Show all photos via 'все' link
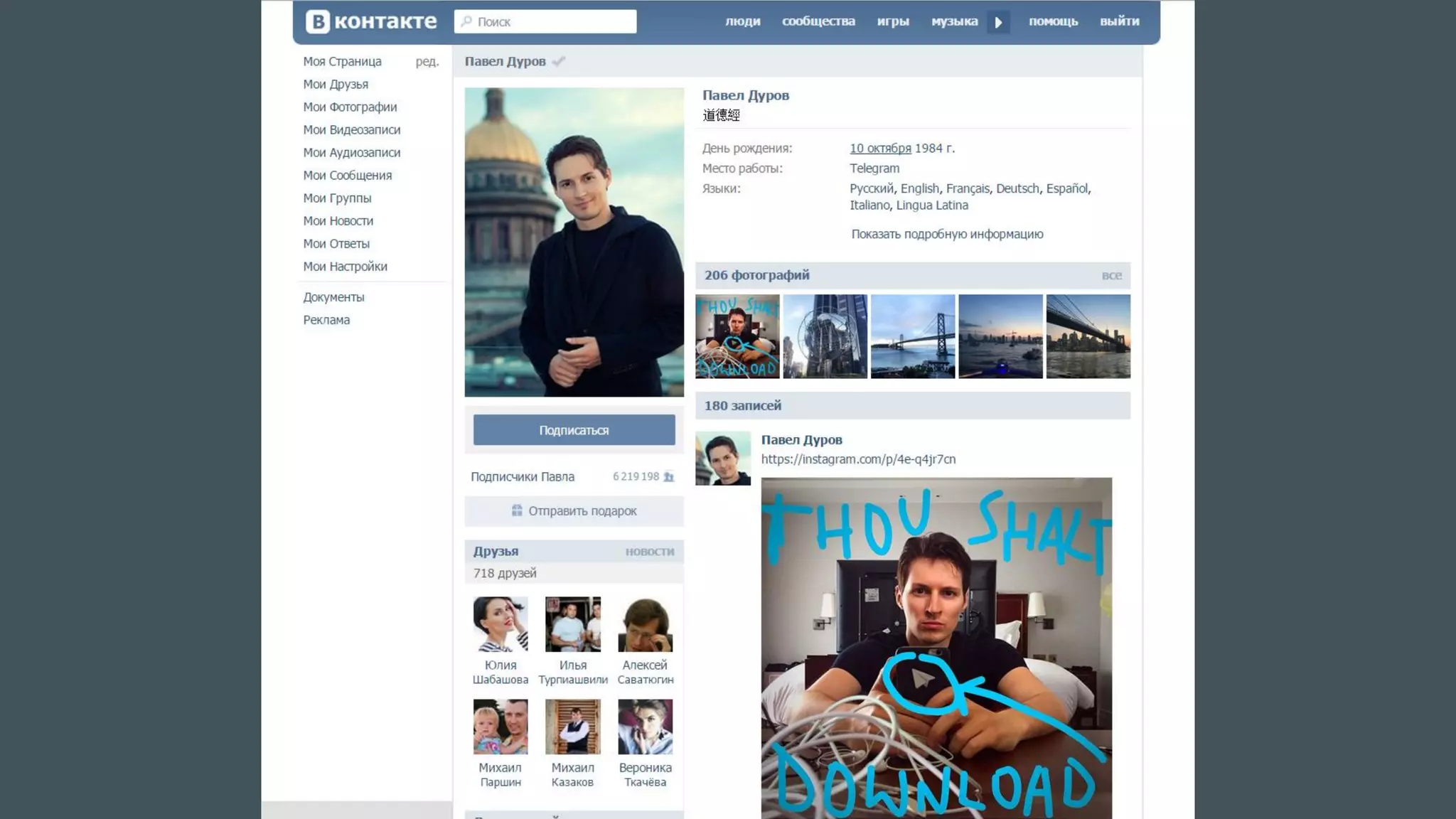This screenshot has height=819, width=1456. click(x=1111, y=276)
